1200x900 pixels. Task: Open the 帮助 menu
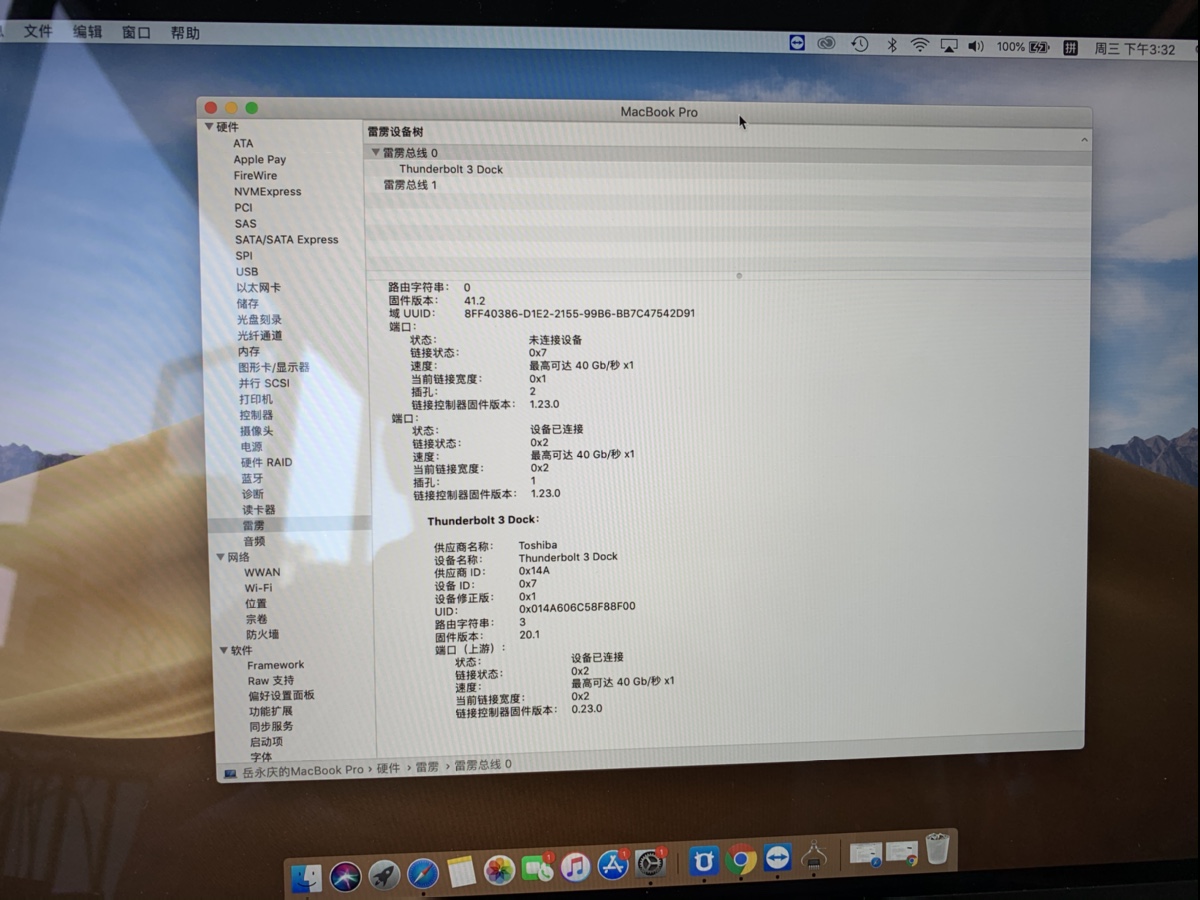pos(185,33)
